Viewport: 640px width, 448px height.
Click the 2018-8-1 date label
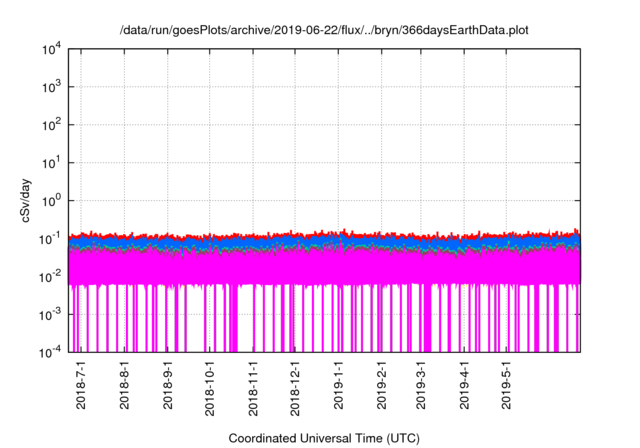[x=124, y=384]
